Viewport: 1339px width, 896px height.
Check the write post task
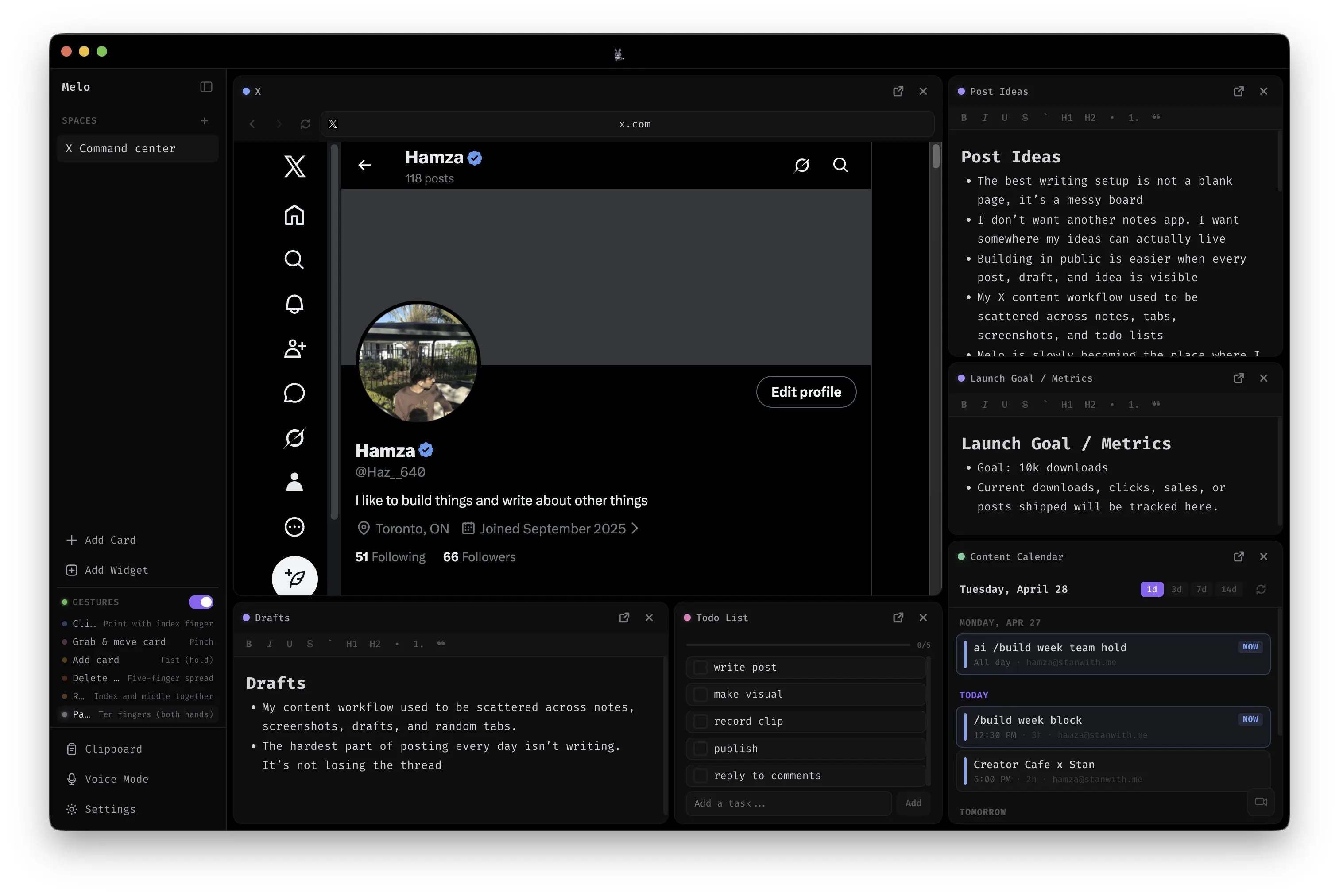[700, 668]
